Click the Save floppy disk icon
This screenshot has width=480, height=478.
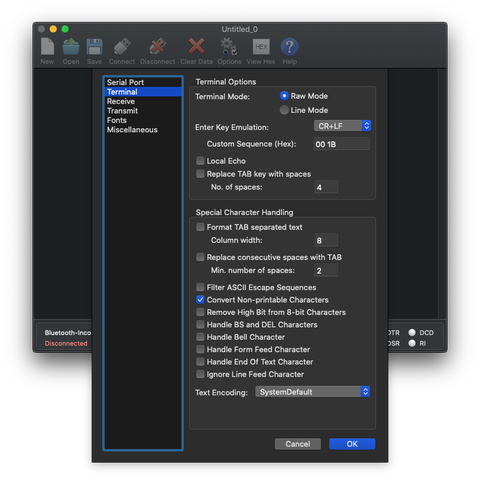(x=94, y=46)
